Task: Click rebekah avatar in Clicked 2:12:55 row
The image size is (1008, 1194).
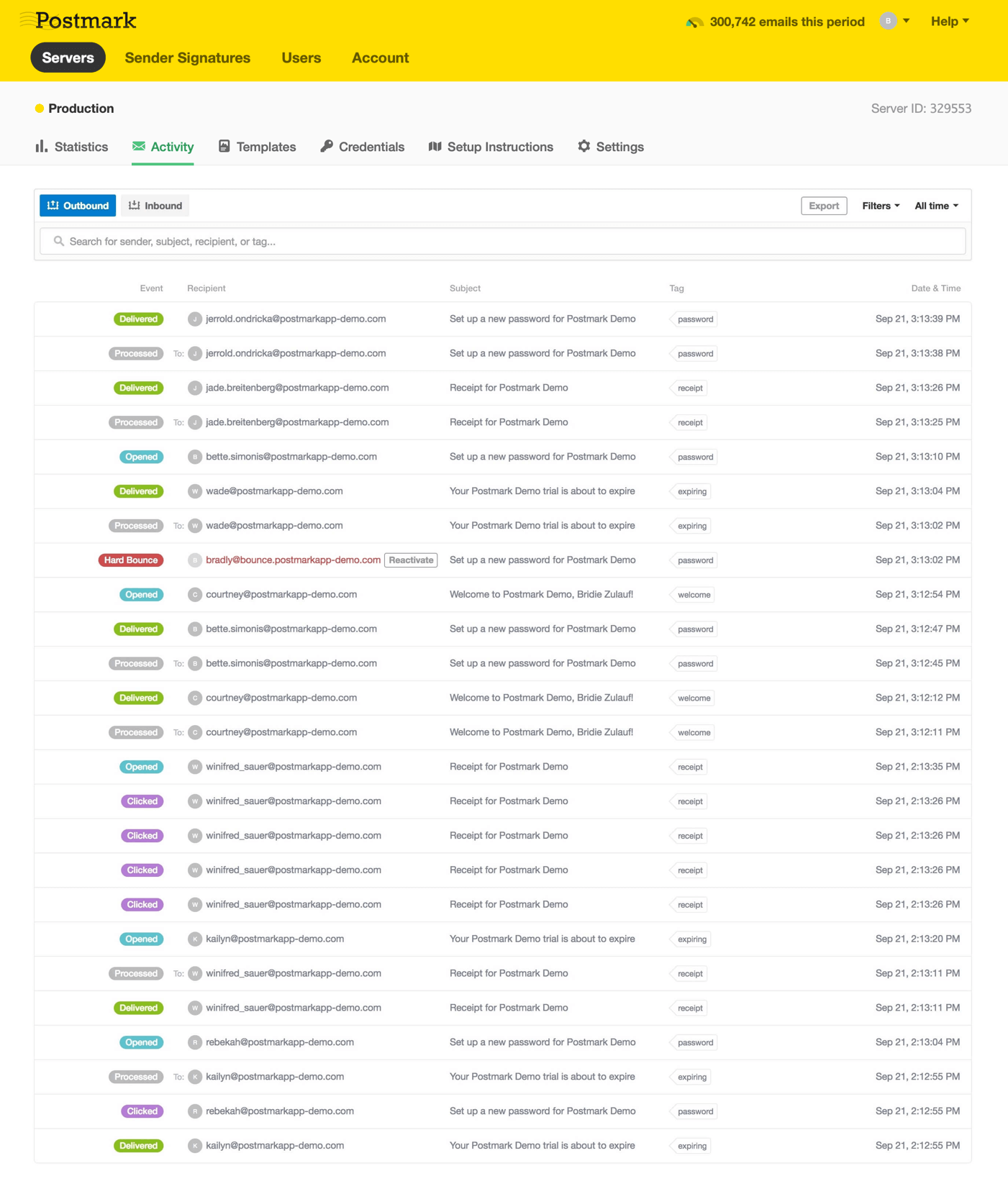Action: (195, 1112)
